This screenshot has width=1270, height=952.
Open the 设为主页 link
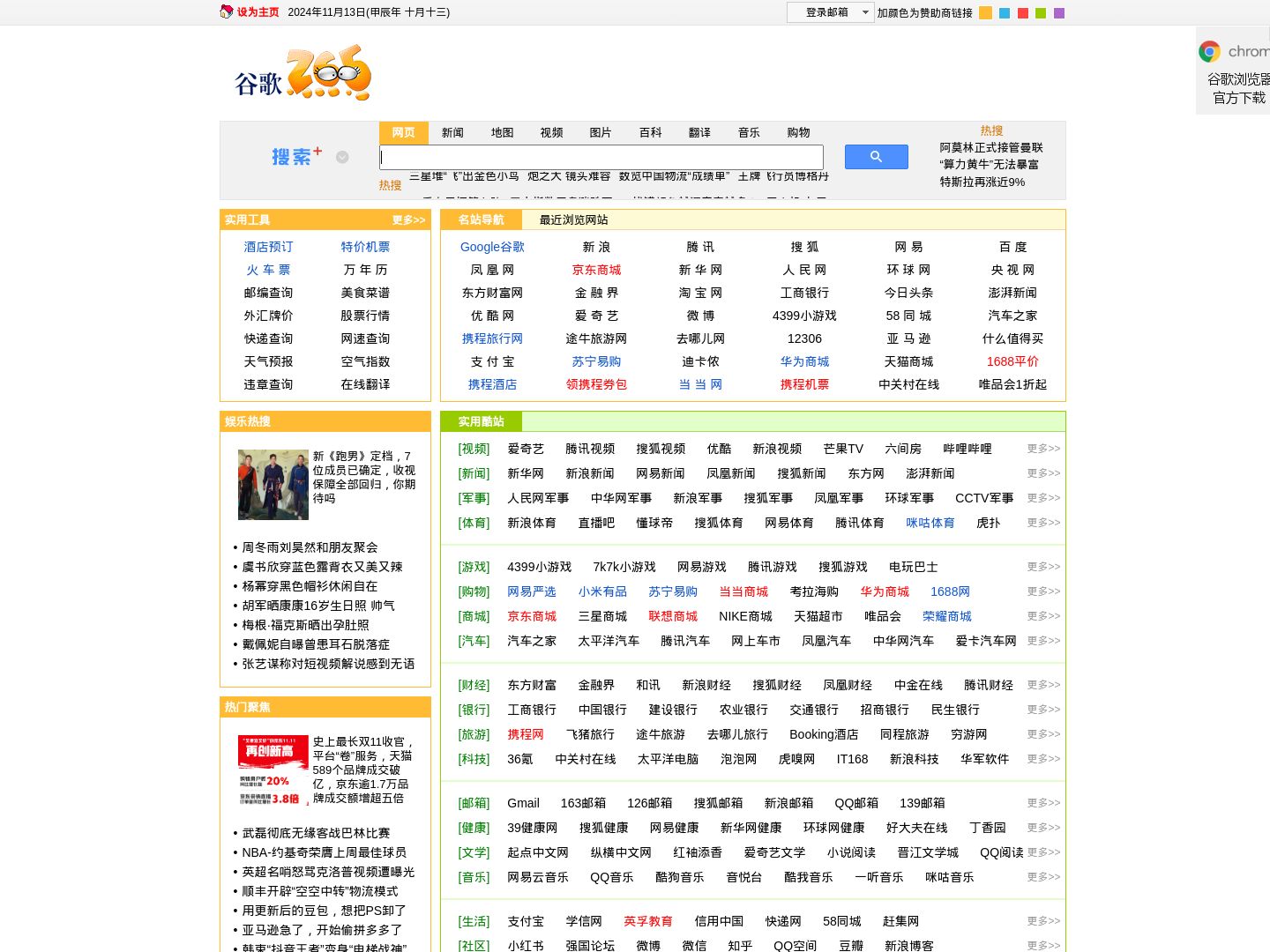pyautogui.click(x=258, y=12)
